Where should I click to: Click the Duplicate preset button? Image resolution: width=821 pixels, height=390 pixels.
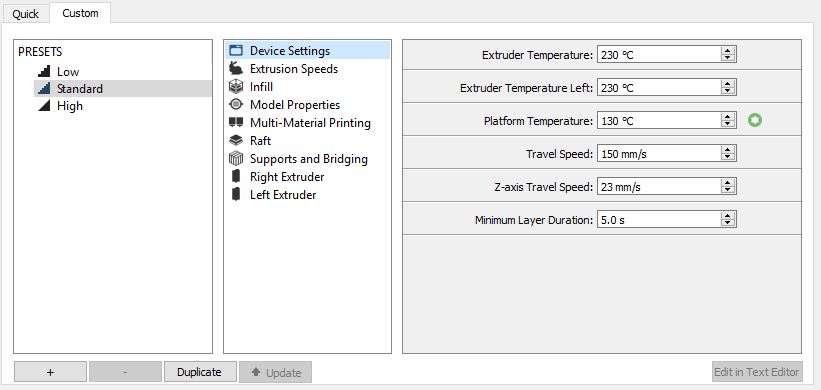(199, 372)
